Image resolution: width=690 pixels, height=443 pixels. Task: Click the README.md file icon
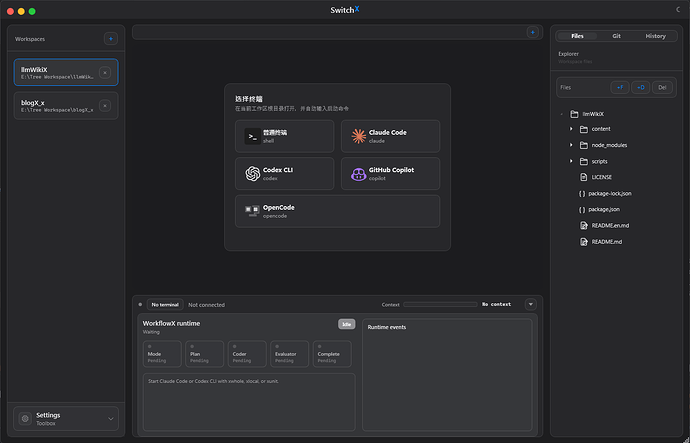click(x=584, y=242)
